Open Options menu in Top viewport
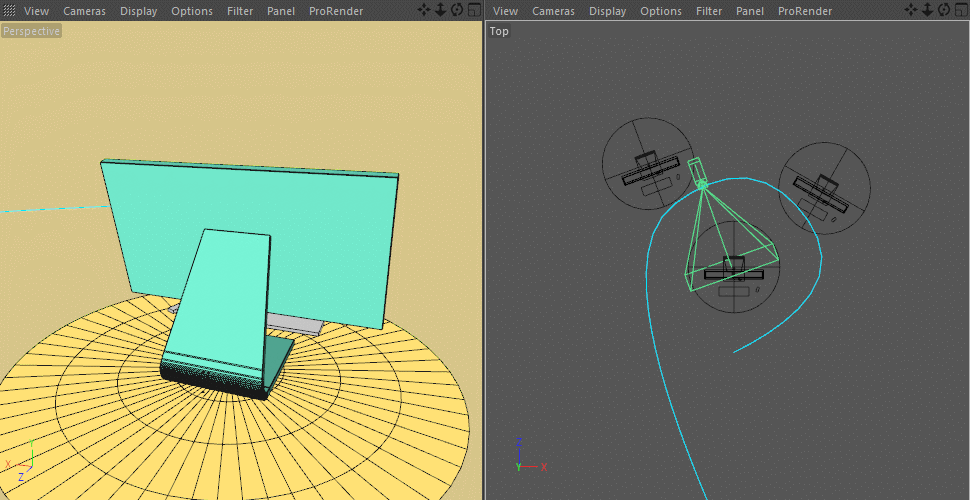Screen dimensions: 970x500 (x=661, y=11)
